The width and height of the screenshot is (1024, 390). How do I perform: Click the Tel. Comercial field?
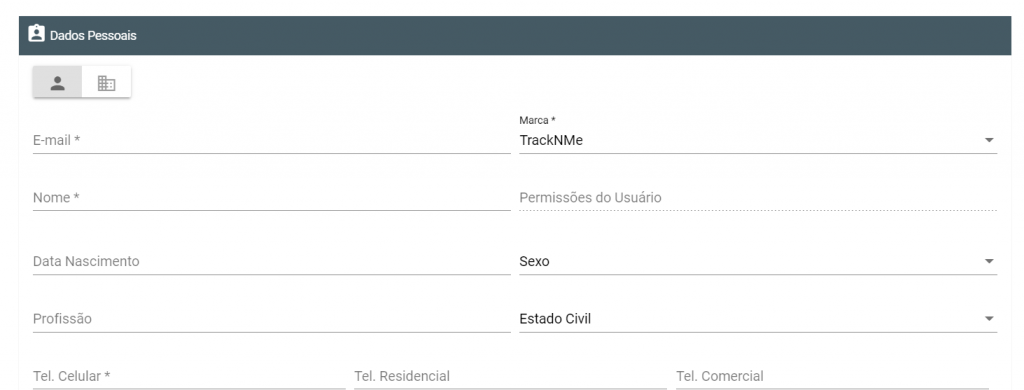point(832,376)
